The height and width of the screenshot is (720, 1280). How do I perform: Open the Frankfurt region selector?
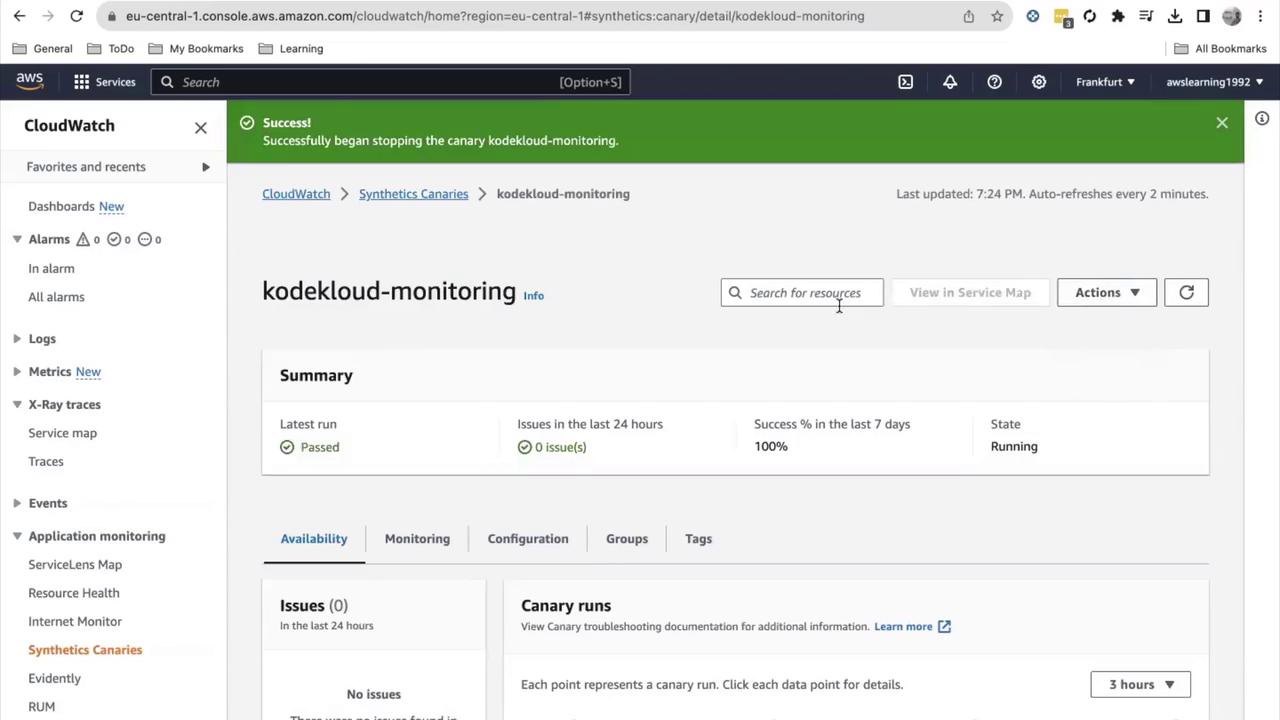click(x=1105, y=82)
